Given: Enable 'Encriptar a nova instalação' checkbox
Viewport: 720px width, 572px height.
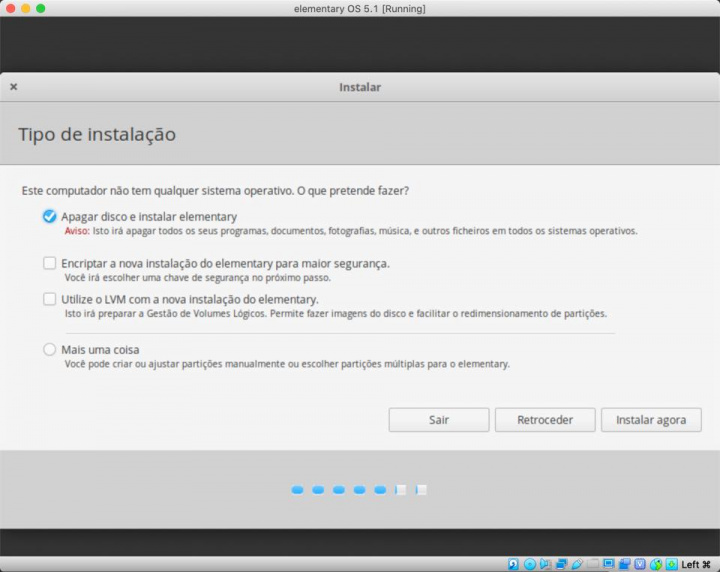Looking at the screenshot, I should [50, 263].
